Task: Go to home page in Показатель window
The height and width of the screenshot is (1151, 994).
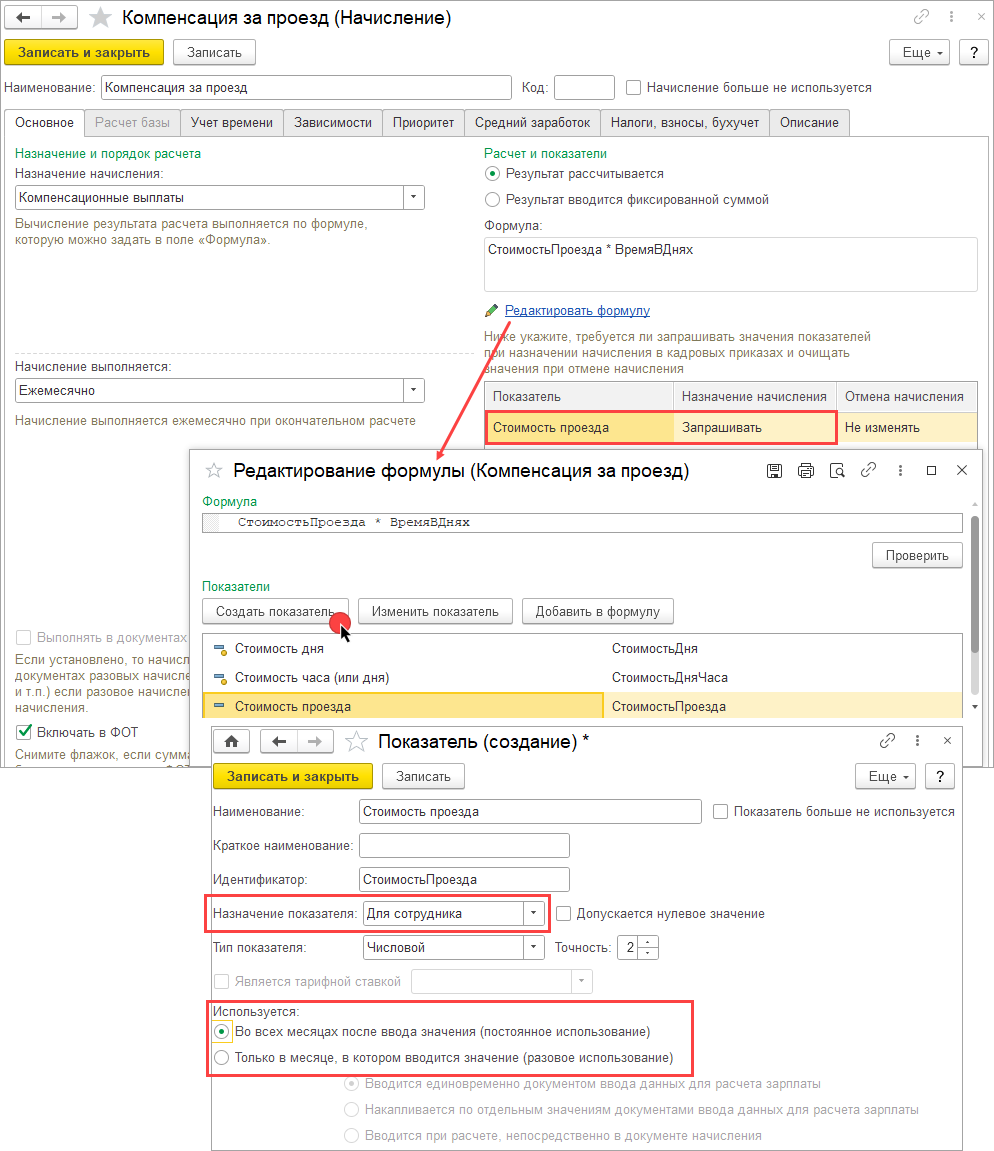Action: [231, 741]
